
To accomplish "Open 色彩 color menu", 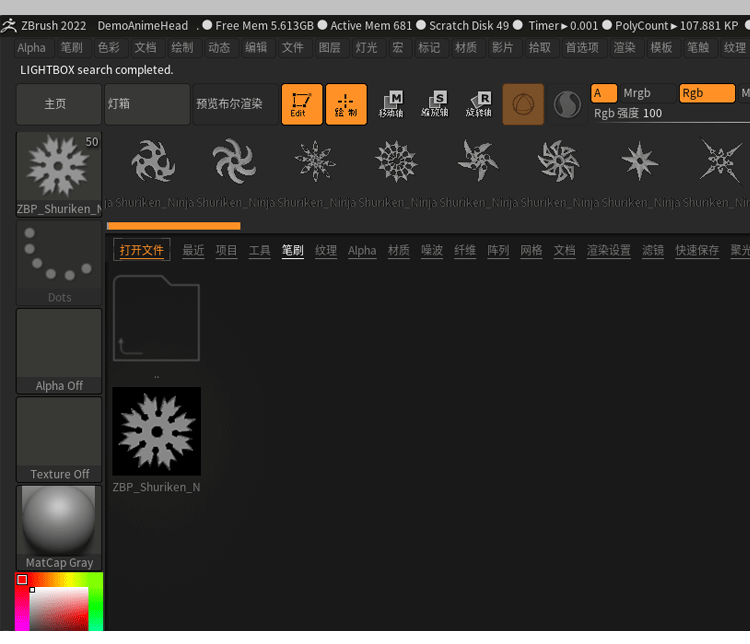I will tap(109, 48).
